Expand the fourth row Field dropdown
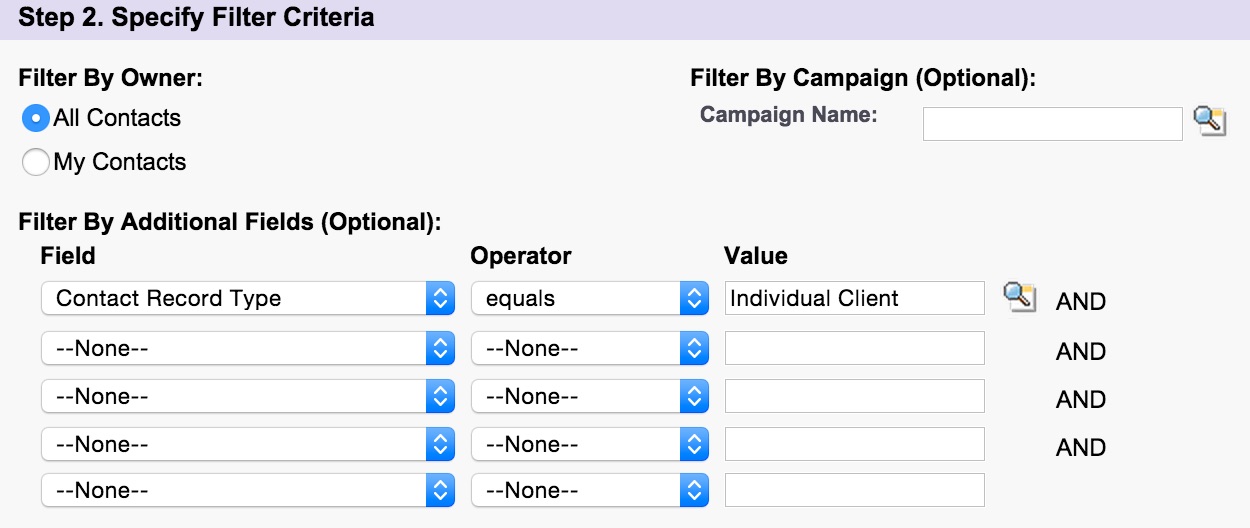1250x528 pixels. (x=248, y=443)
